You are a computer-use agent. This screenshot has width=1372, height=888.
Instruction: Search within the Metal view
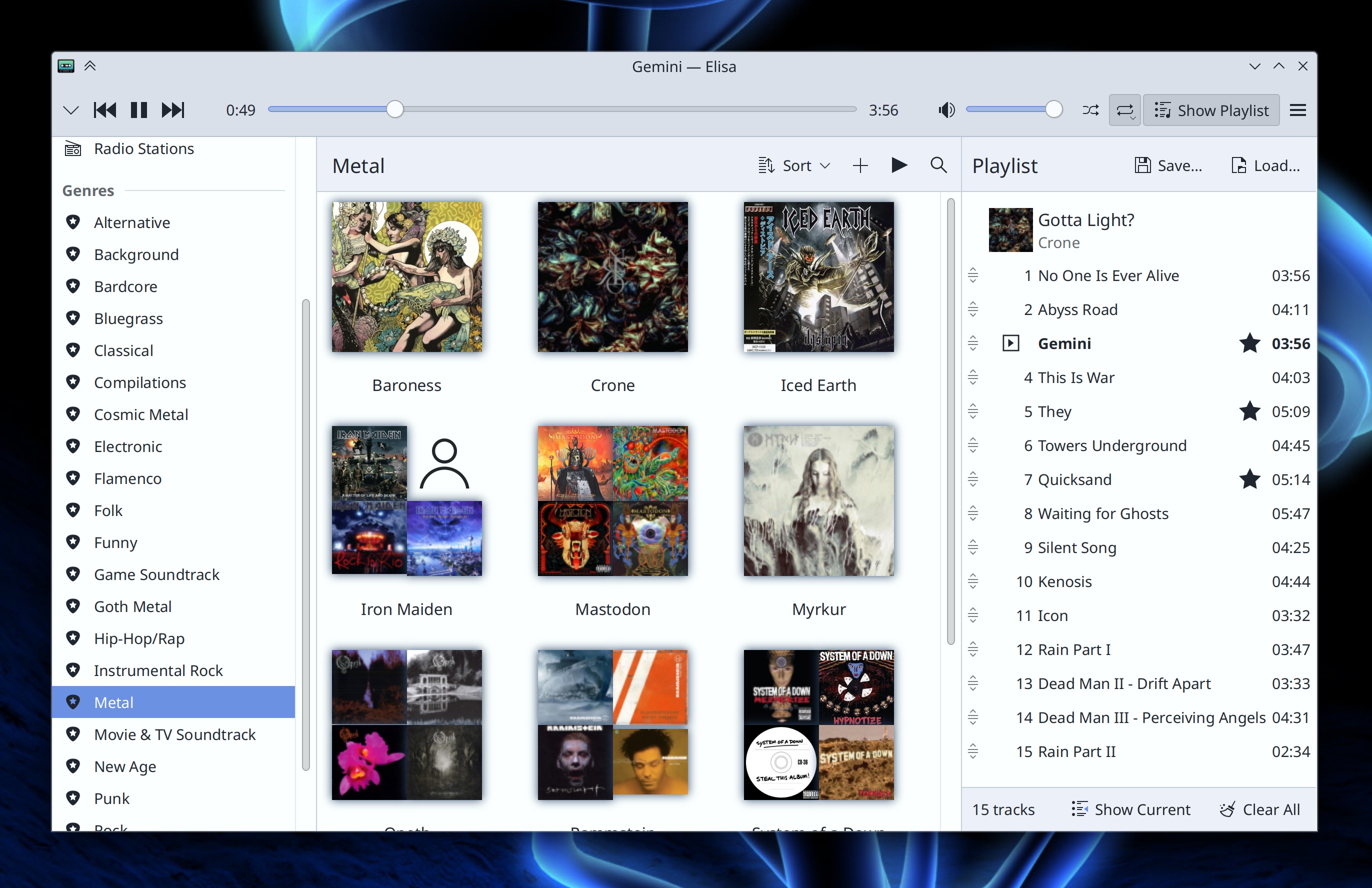[938, 165]
